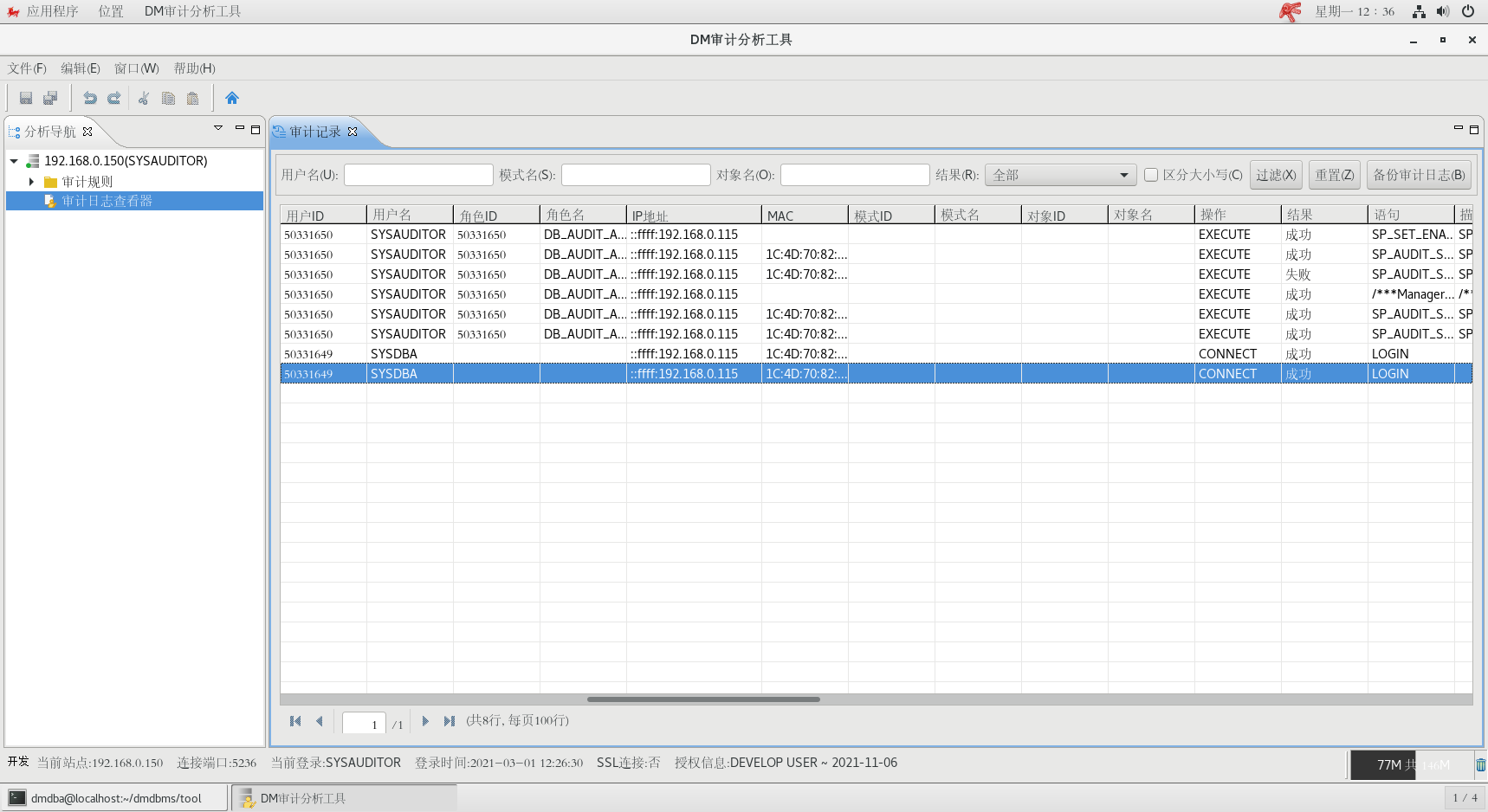Image resolution: width=1488 pixels, height=812 pixels.
Task: Toggle the 区分大小写 checkbox
Action: tap(1151, 175)
